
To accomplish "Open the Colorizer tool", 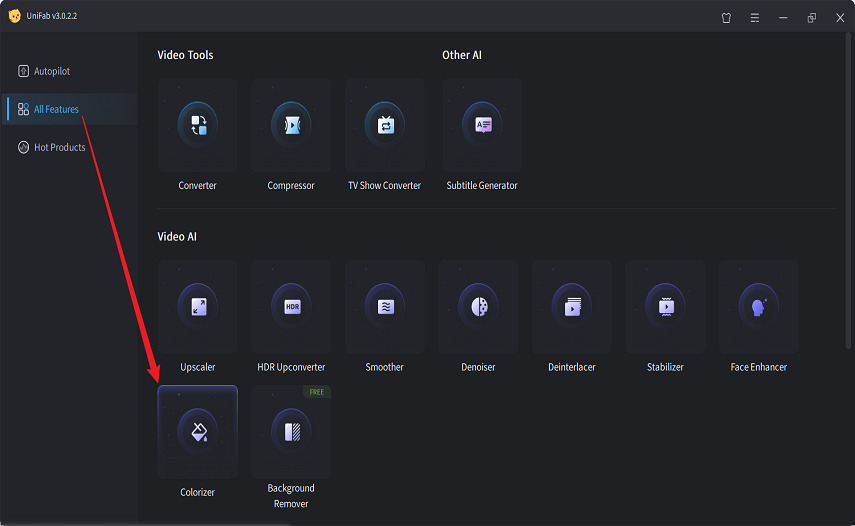I will (197, 432).
